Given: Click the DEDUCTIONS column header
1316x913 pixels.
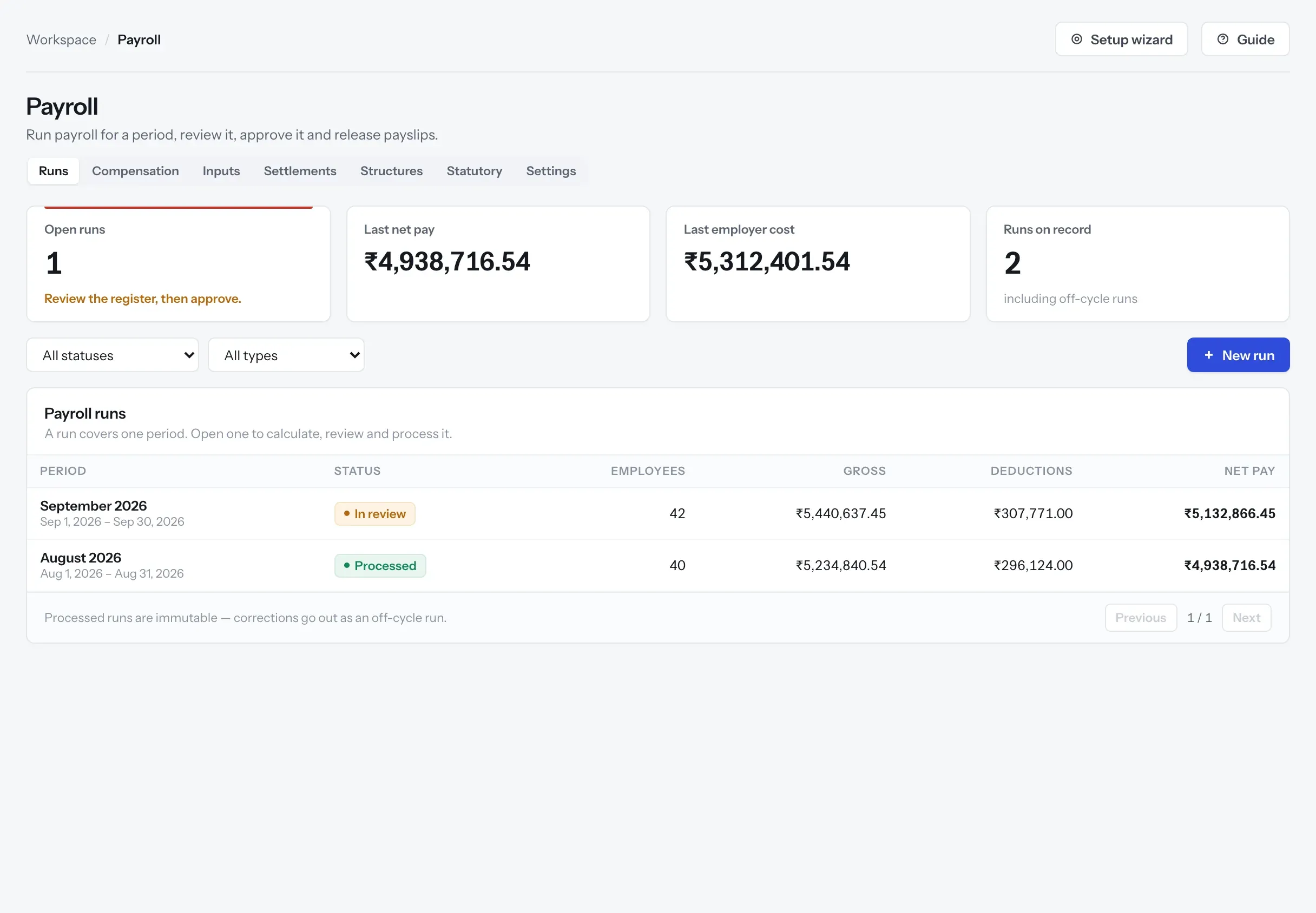Looking at the screenshot, I should tap(1031, 471).
